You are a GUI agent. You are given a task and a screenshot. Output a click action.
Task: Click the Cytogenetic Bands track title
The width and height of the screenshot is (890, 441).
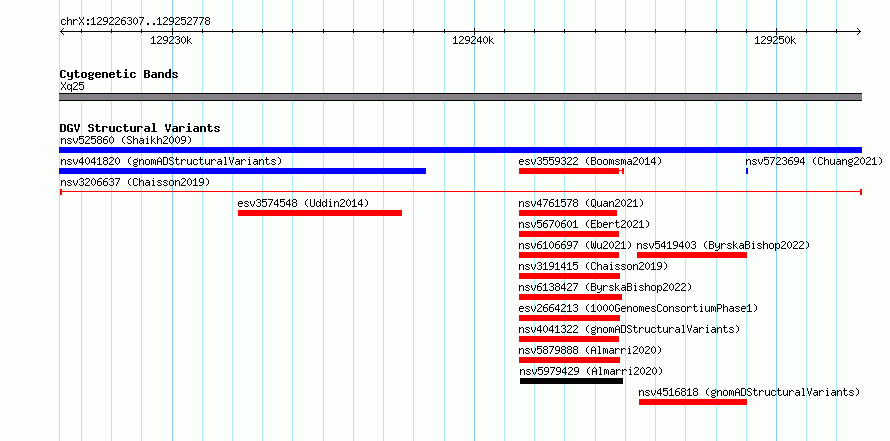(x=119, y=74)
